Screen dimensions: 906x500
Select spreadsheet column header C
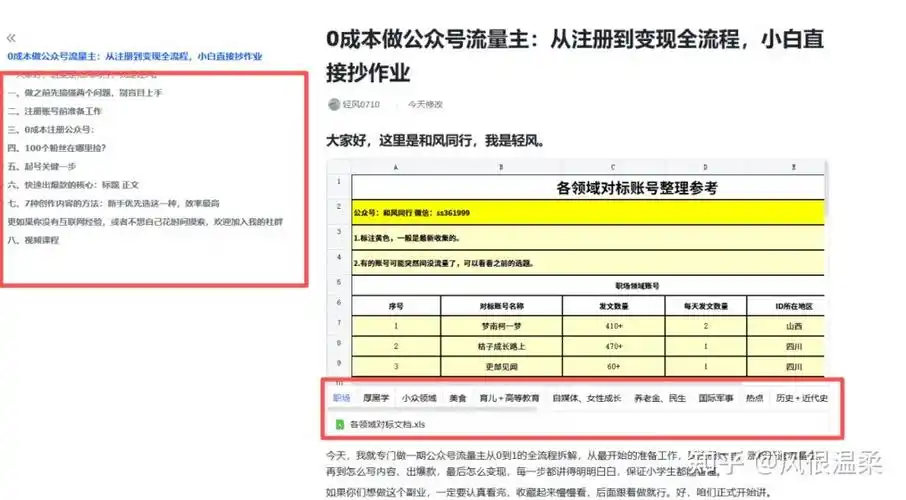(x=614, y=167)
